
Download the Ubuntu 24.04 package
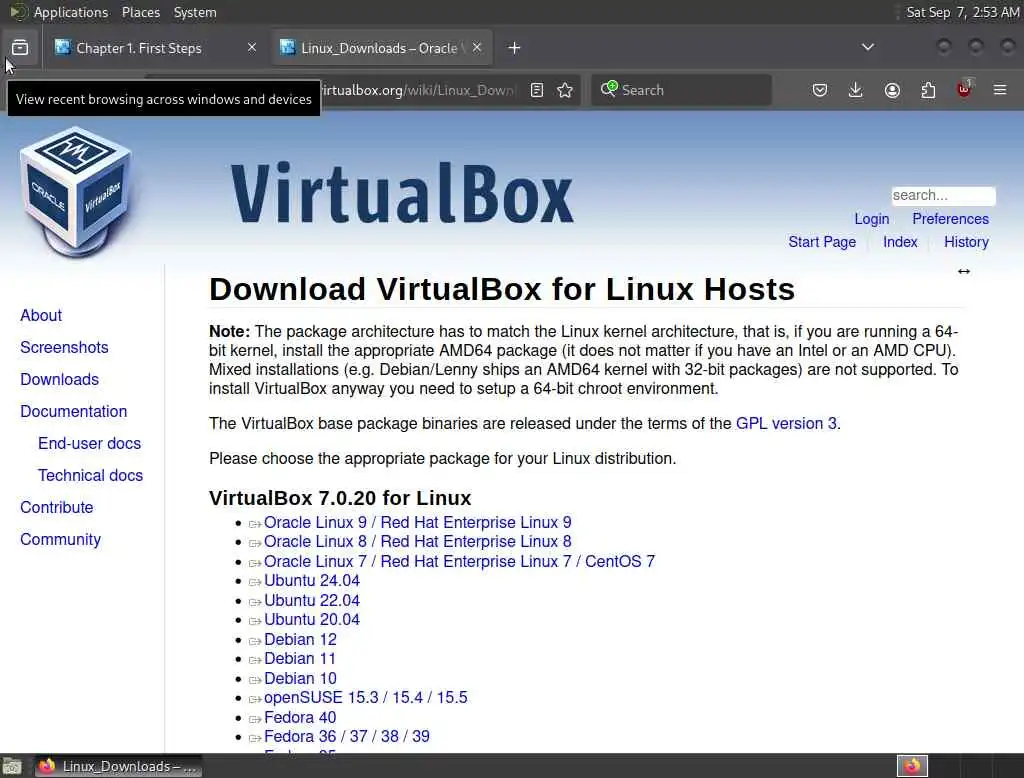312,580
